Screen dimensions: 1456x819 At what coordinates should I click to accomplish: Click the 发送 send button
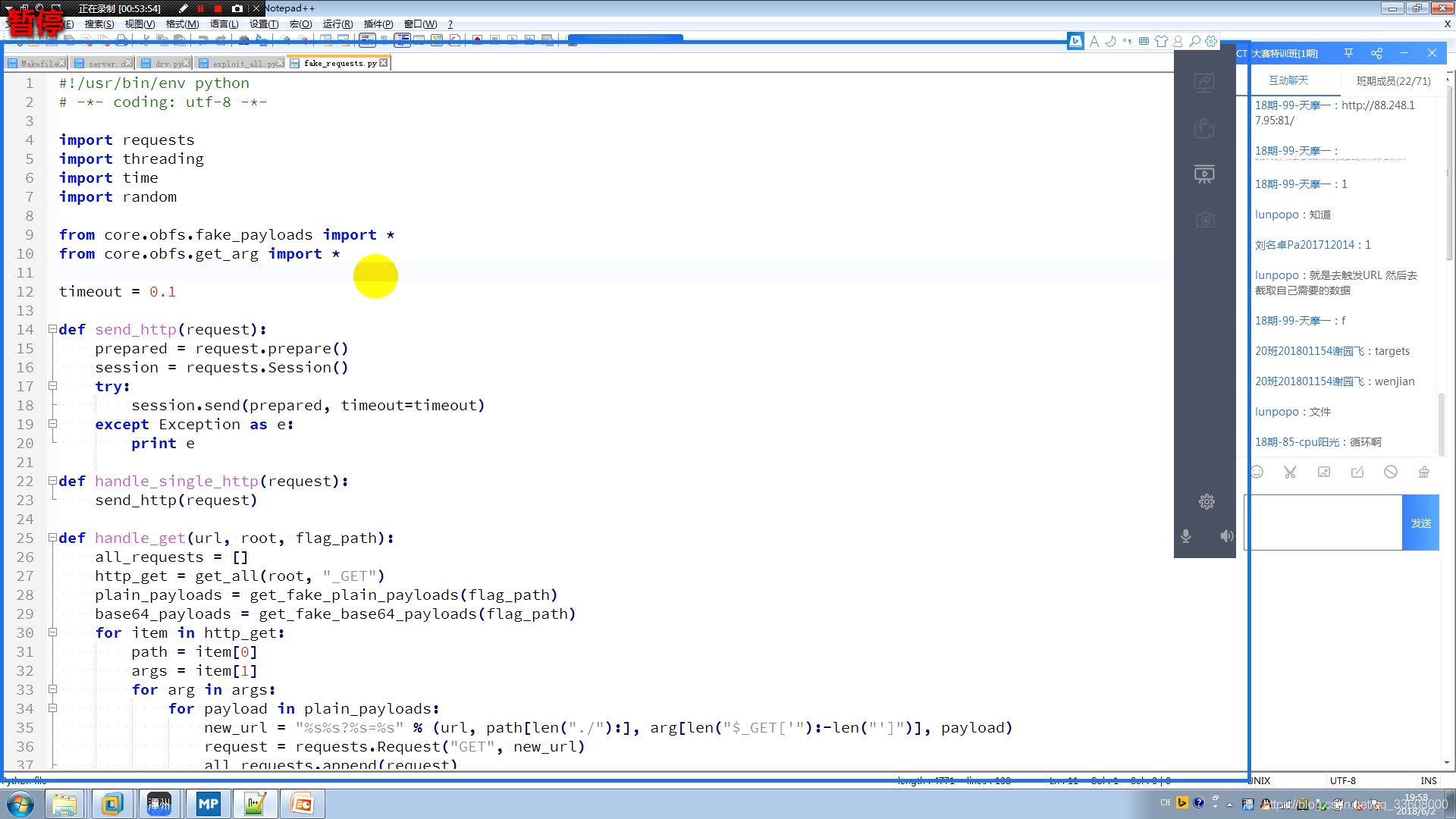coord(1420,523)
